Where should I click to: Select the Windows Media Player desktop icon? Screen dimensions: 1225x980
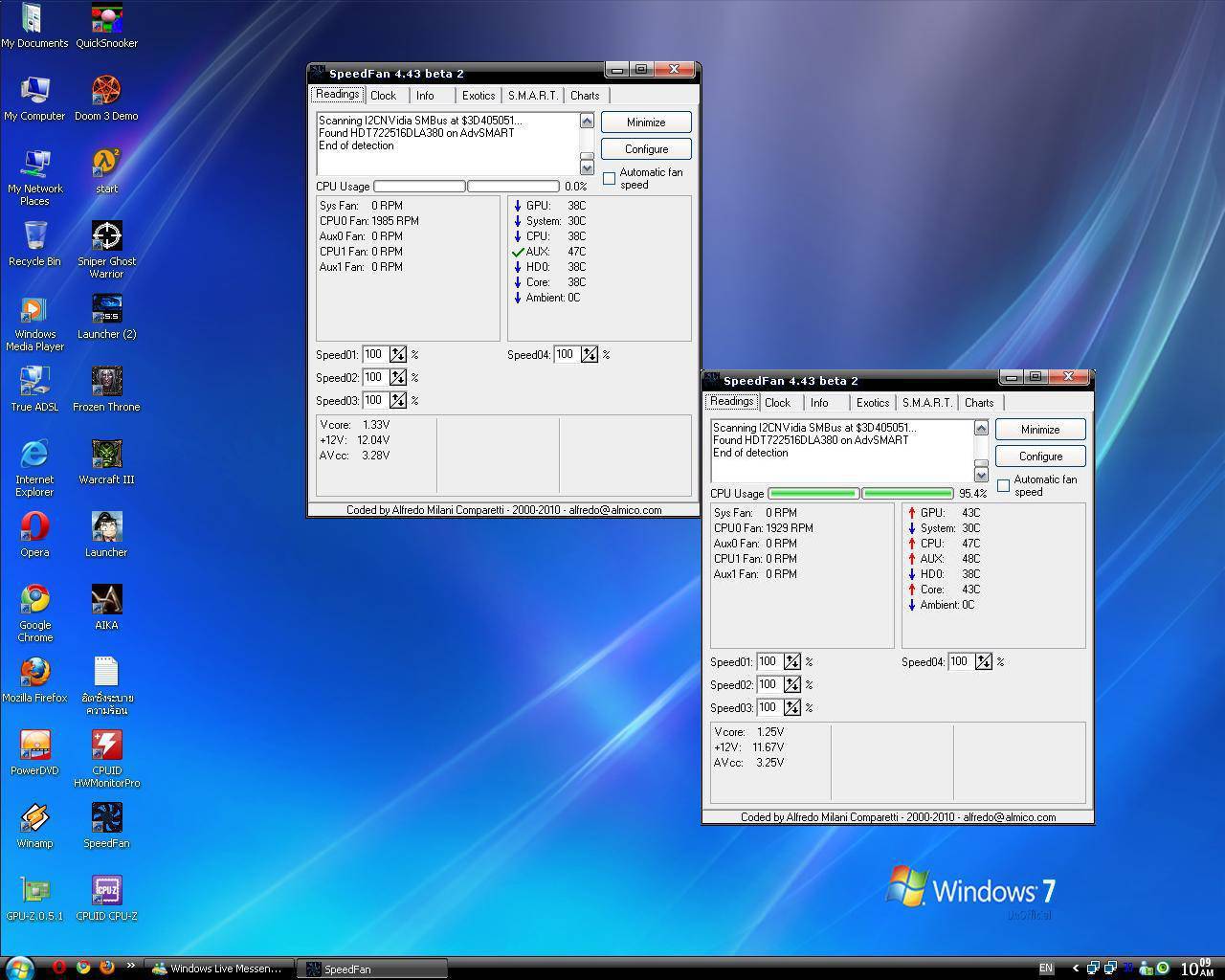point(34,322)
